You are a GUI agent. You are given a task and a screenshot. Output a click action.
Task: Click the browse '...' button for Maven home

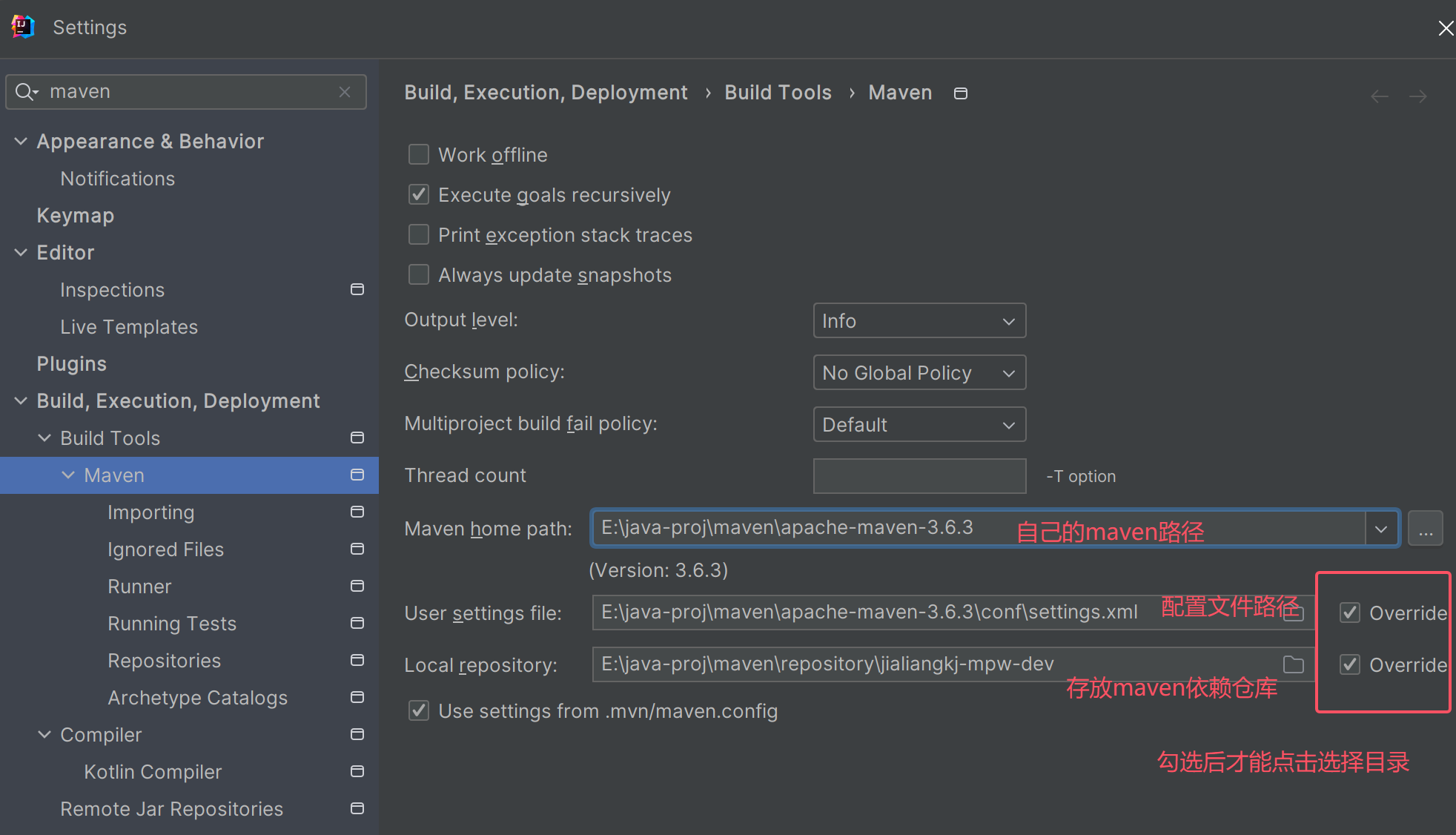click(1426, 529)
